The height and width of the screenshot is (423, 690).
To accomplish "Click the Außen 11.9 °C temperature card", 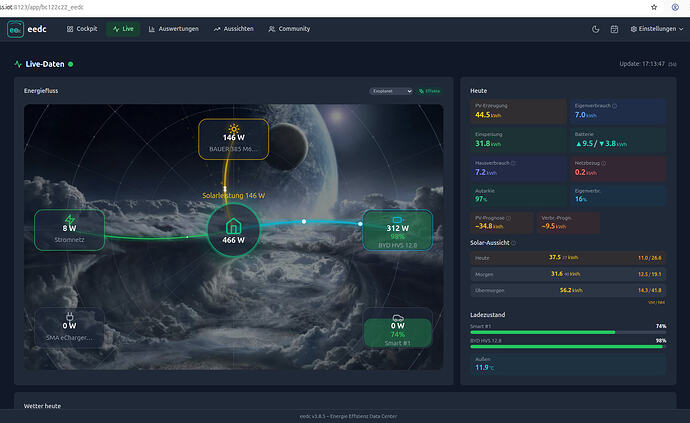I will point(568,364).
